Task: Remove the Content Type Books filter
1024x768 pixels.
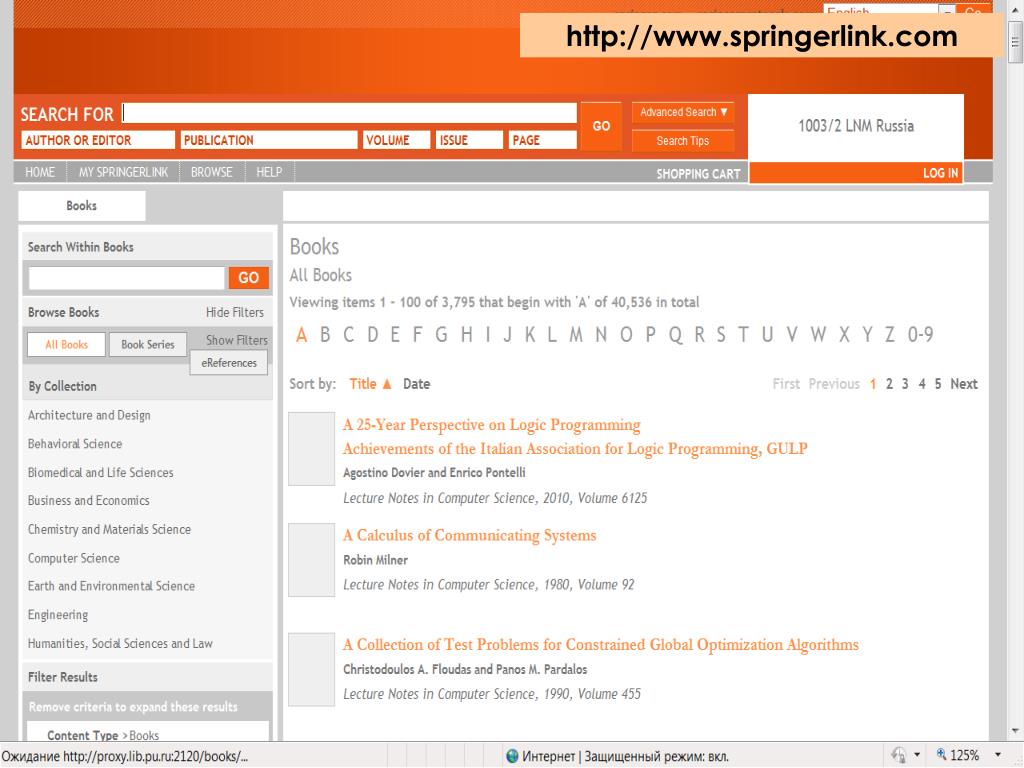Action: 103,735
